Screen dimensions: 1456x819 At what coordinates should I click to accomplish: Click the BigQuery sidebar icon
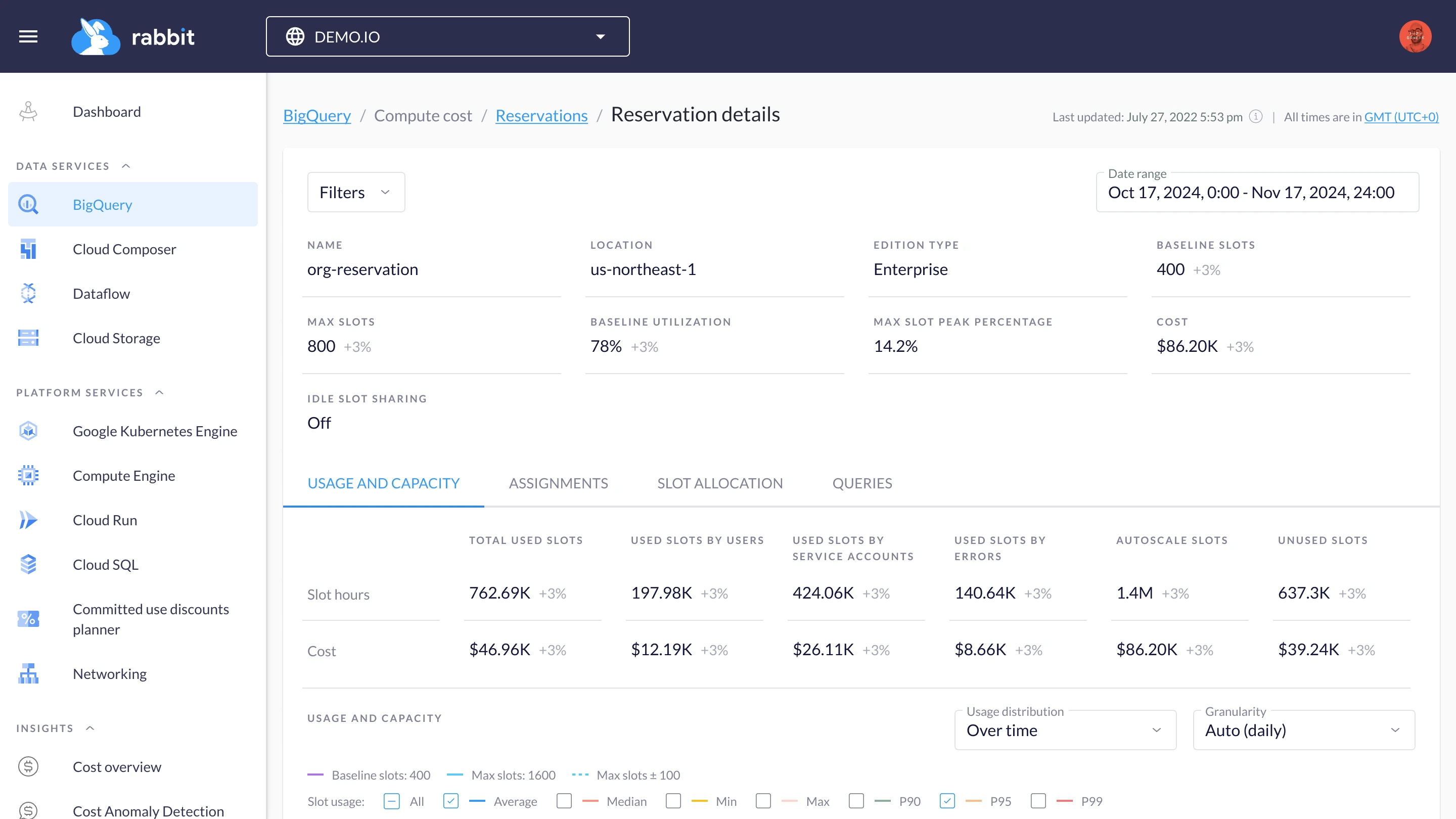click(x=28, y=204)
